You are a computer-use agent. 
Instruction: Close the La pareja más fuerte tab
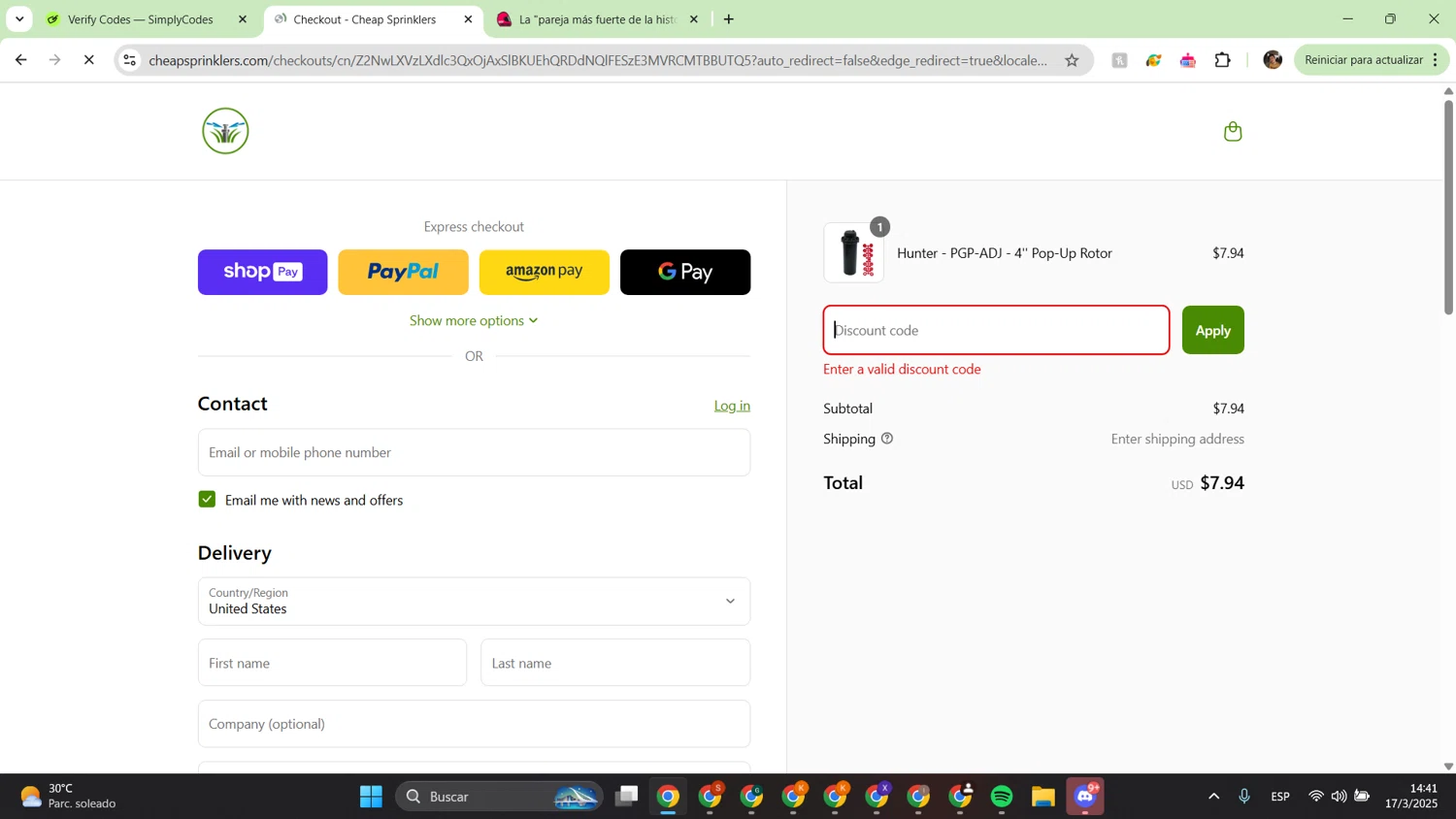point(693,19)
